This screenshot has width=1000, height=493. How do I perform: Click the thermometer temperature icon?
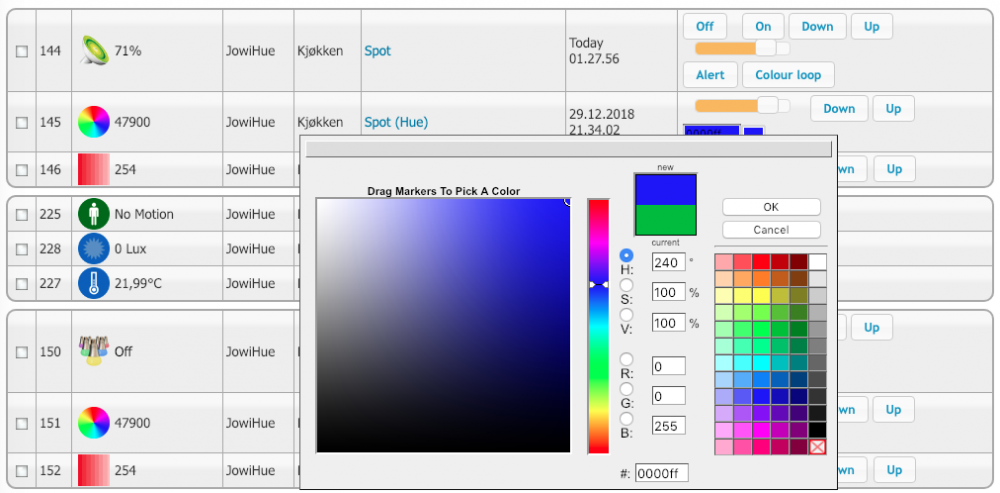93,283
